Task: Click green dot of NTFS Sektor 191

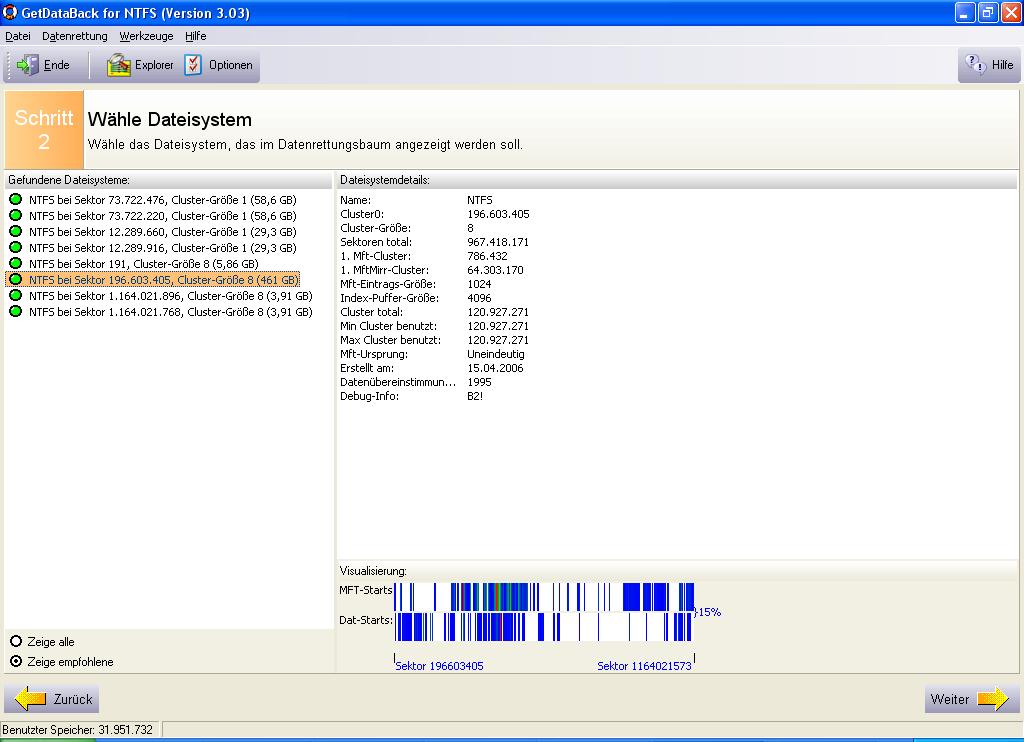Action: pos(16,263)
